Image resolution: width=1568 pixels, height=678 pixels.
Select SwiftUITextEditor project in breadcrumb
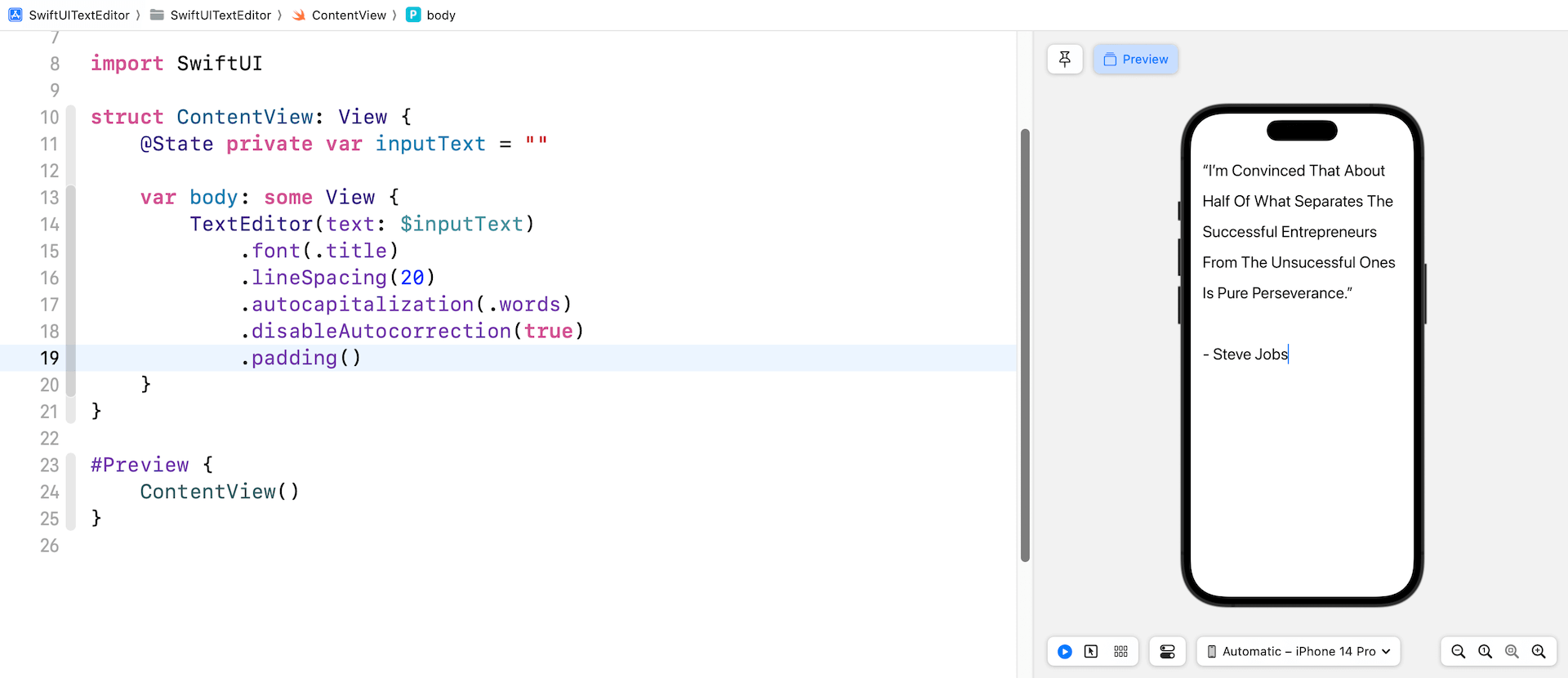79,15
